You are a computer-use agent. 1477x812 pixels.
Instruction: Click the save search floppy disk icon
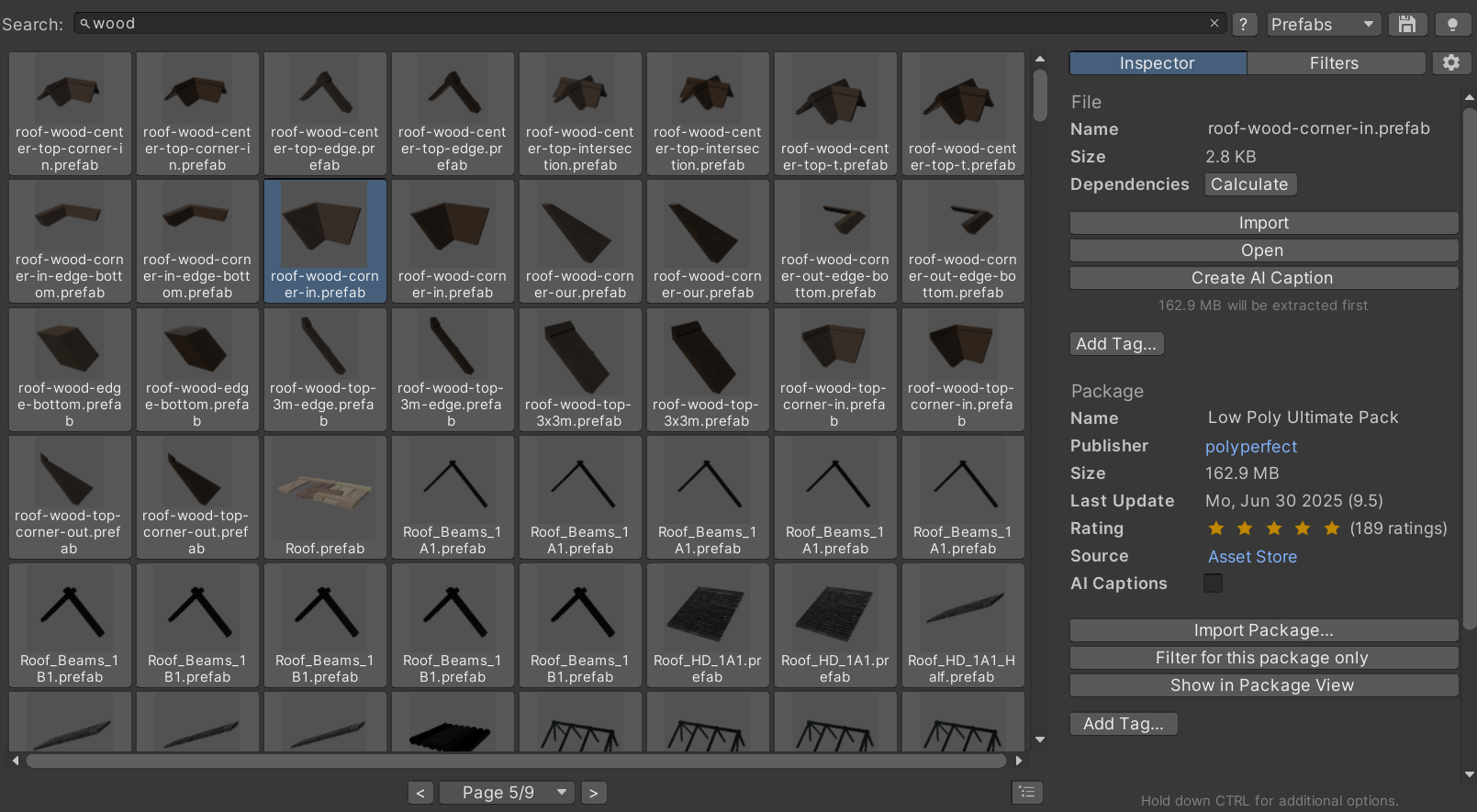1406,25
